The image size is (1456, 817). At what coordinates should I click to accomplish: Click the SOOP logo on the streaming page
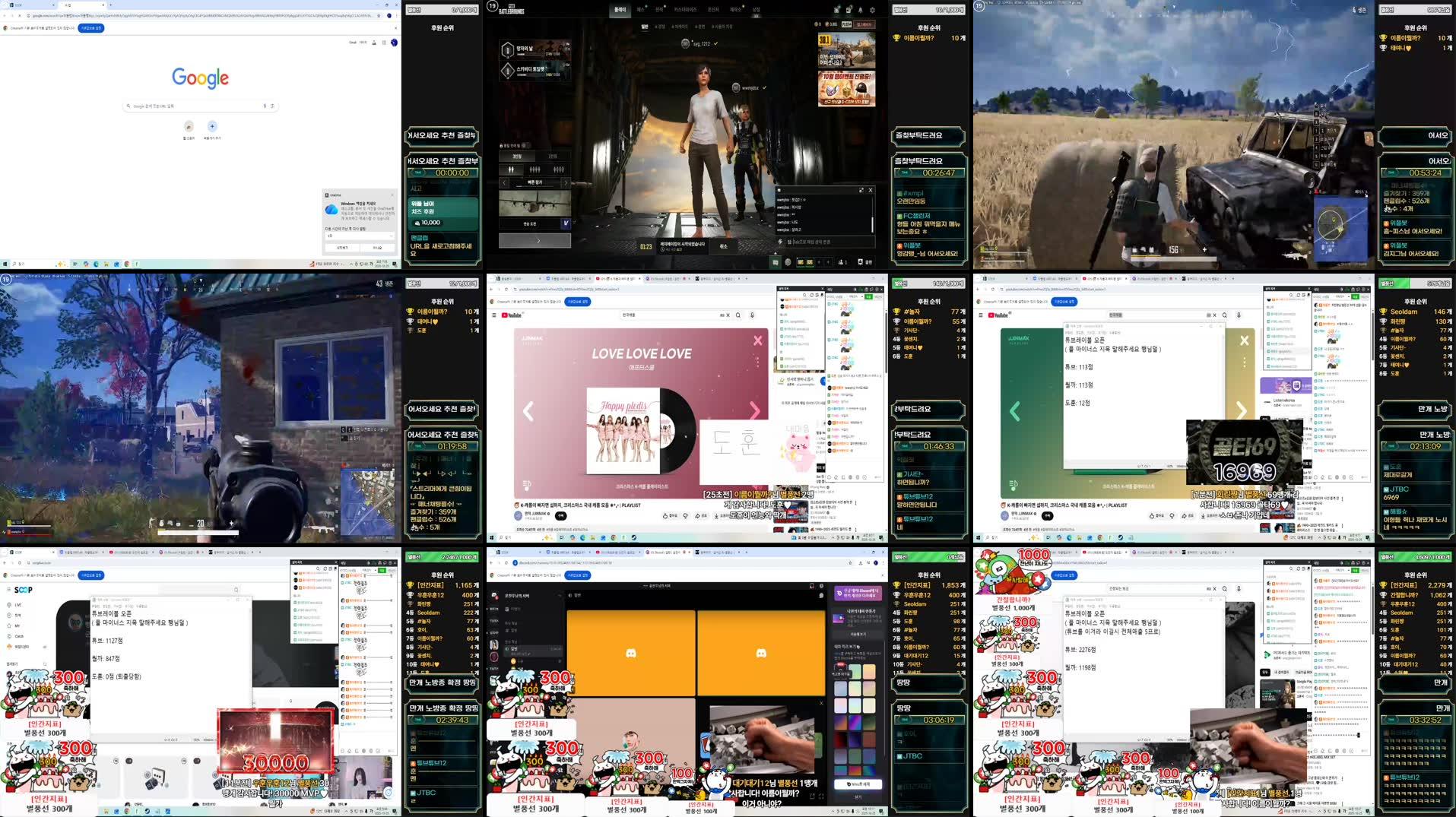tap(24, 590)
